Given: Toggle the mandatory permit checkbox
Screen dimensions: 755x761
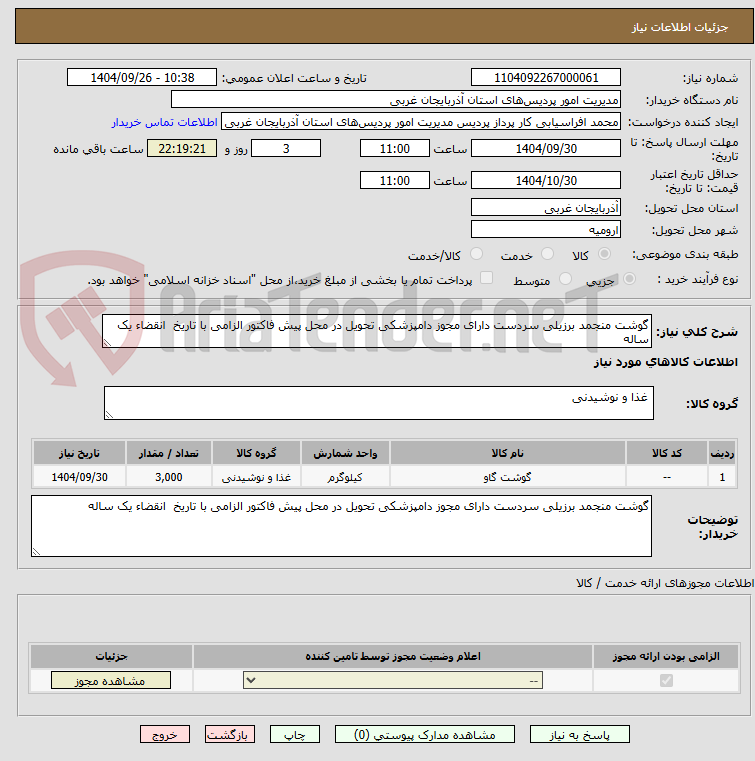Looking at the screenshot, I should (x=666, y=680).
